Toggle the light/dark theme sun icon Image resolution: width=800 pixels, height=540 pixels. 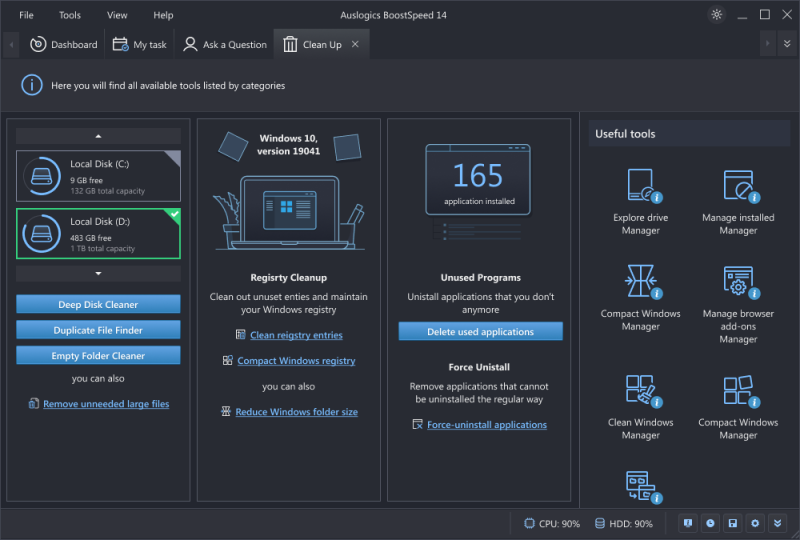(716, 14)
